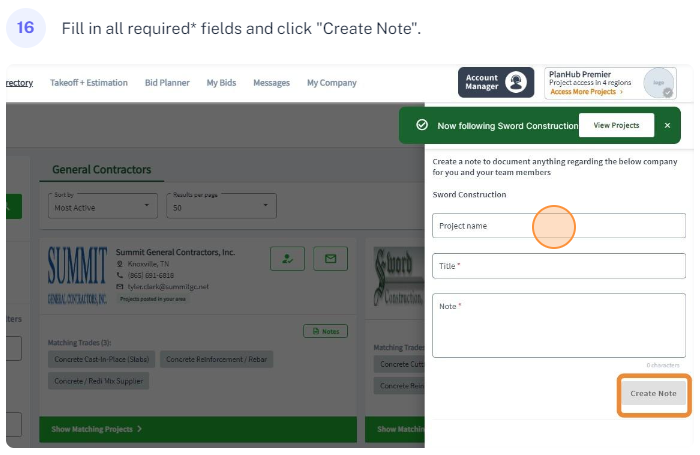Click the Summit General Contractors logo
The width and height of the screenshot is (700, 455).
[x=77, y=275]
